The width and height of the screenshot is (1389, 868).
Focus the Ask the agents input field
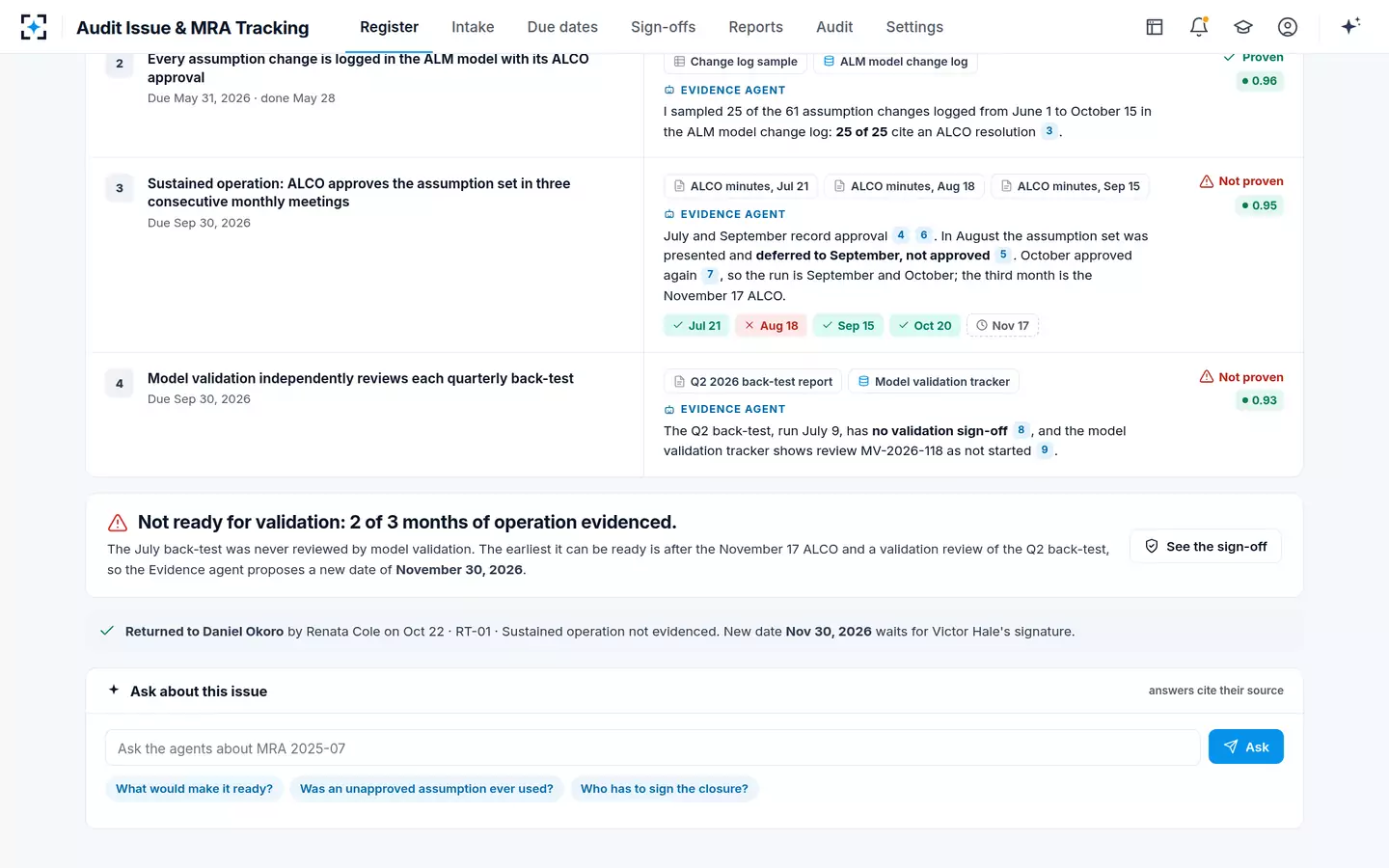(653, 748)
